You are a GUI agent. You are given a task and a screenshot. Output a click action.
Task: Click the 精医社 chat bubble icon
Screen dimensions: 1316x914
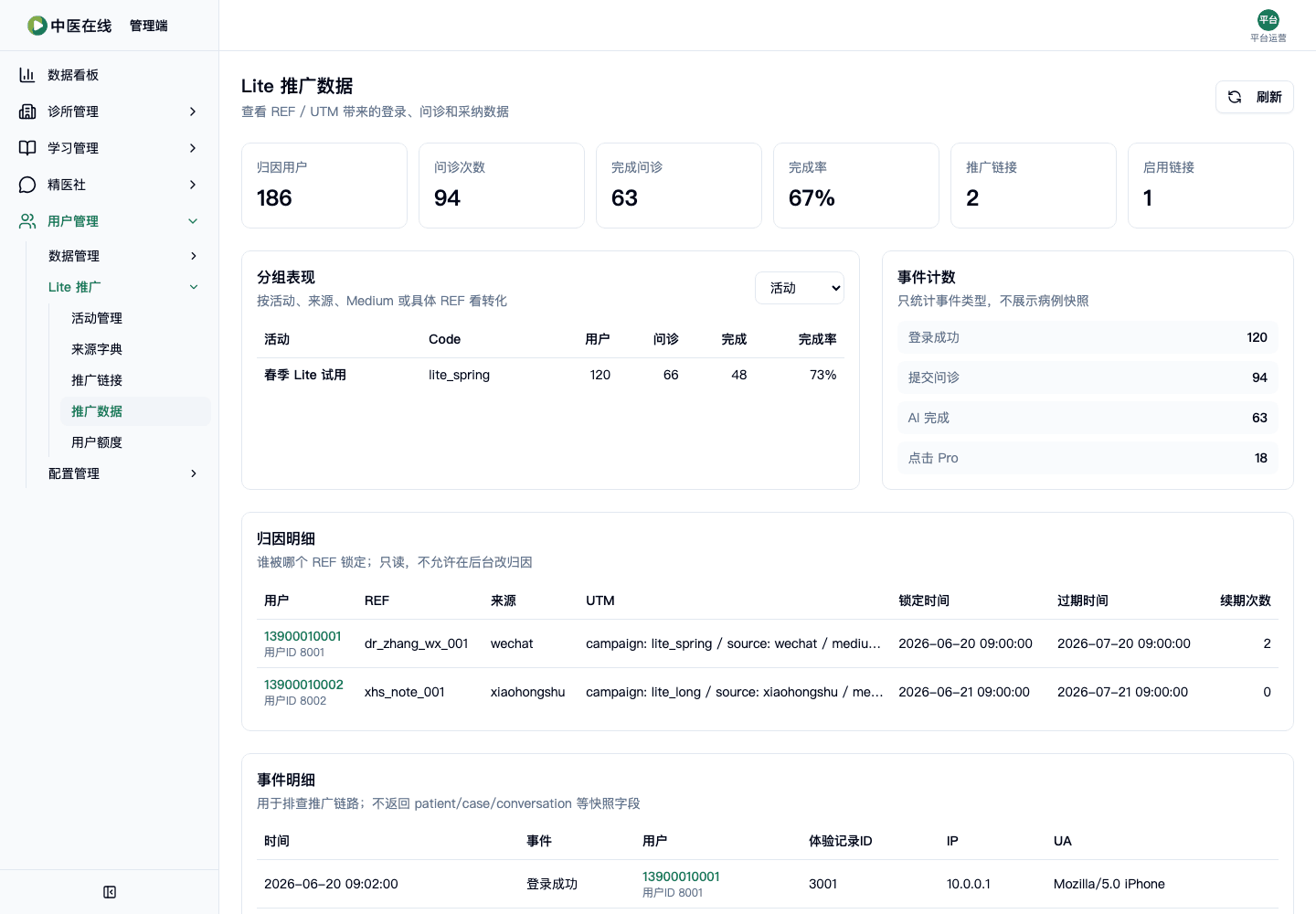27,185
